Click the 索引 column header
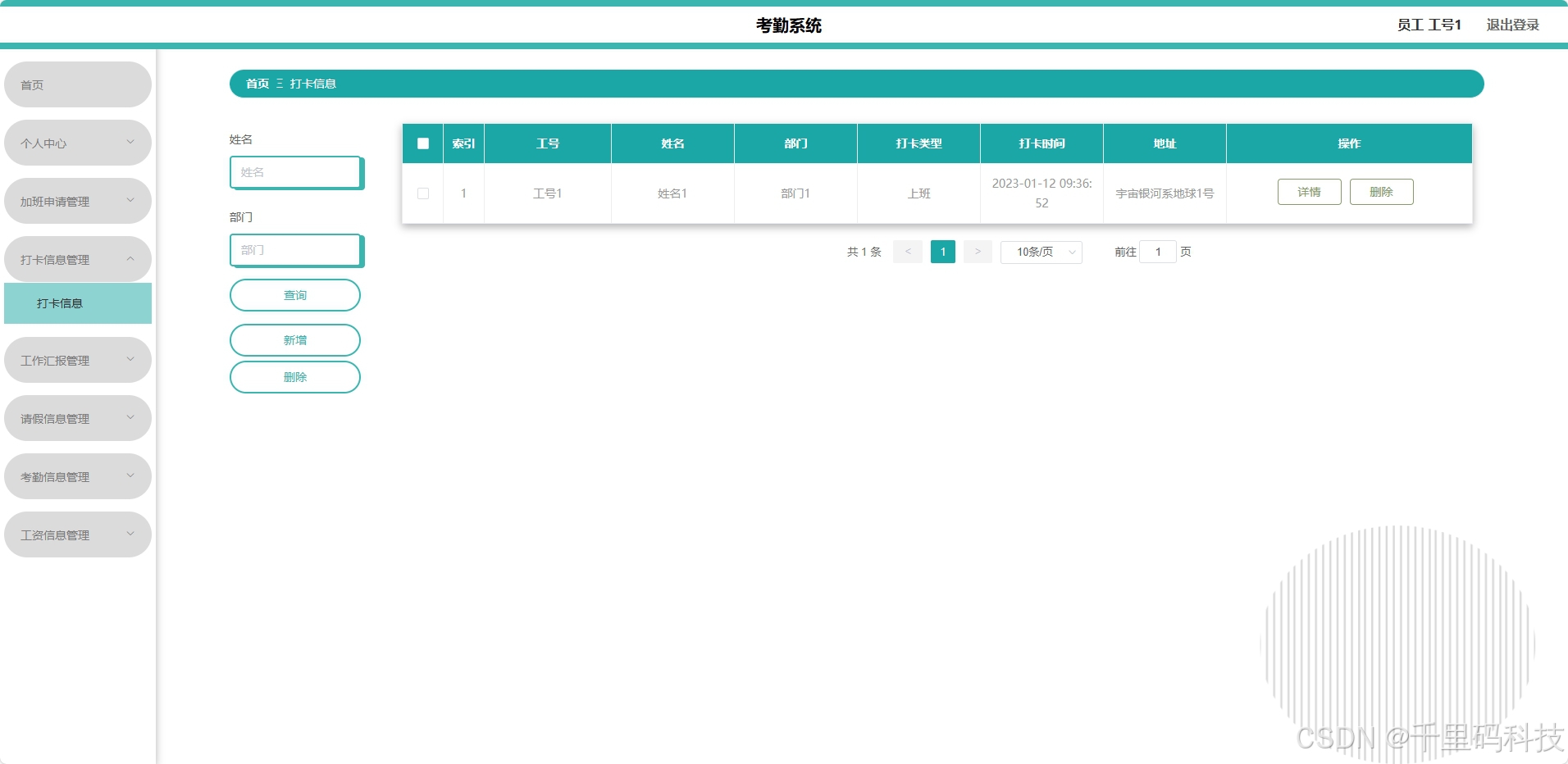 click(x=463, y=143)
